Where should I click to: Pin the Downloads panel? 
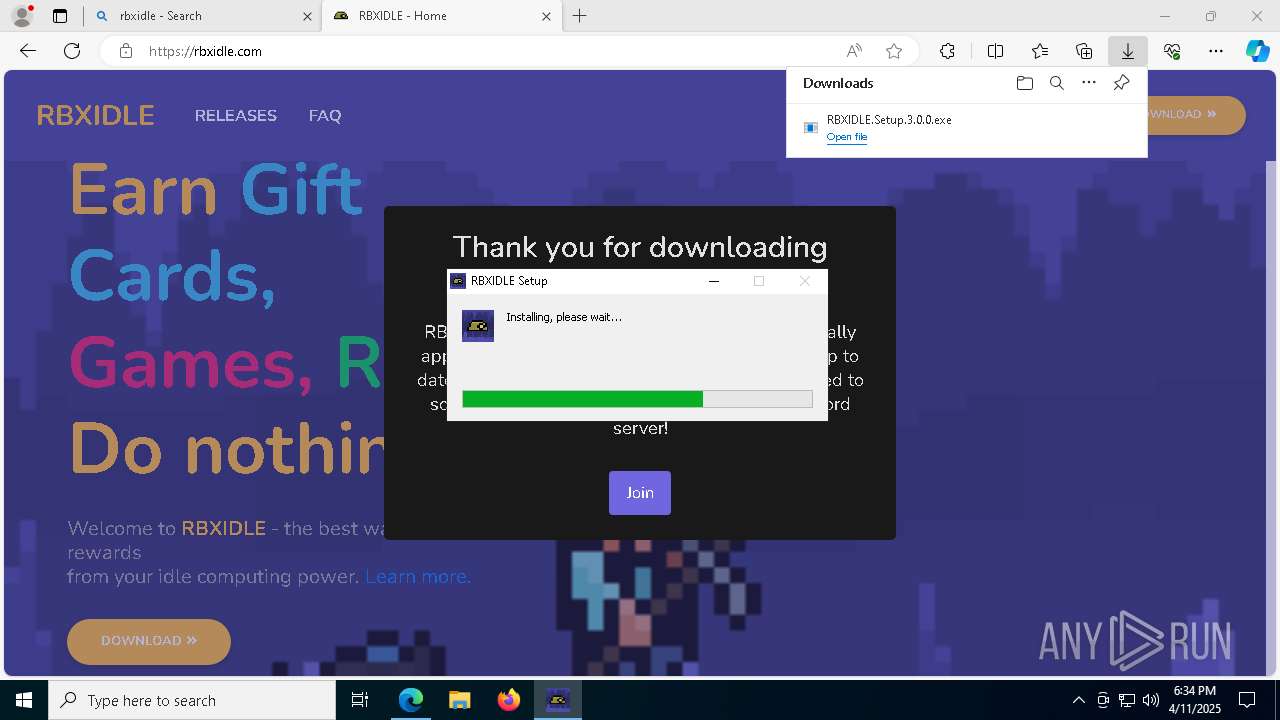[x=1121, y=83]
